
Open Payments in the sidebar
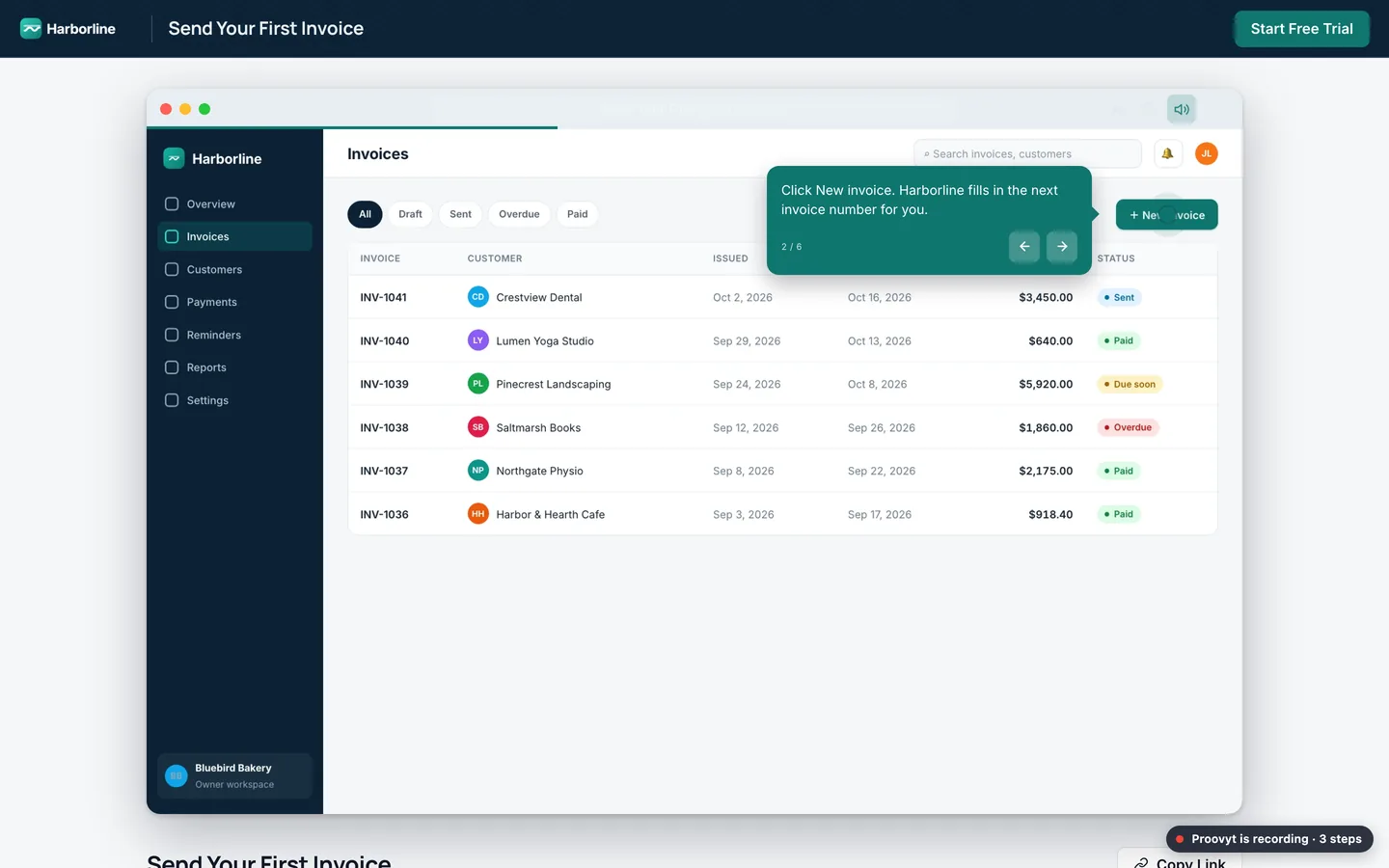click(234, 303)
